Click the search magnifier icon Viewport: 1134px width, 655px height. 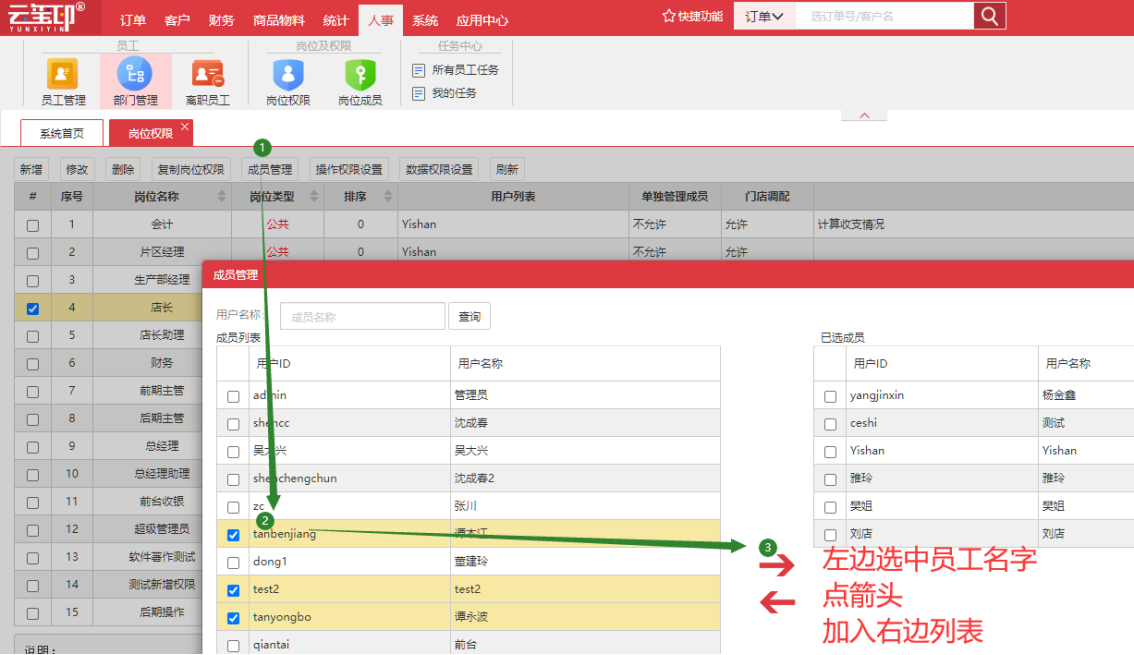click(x=989, y=16)
